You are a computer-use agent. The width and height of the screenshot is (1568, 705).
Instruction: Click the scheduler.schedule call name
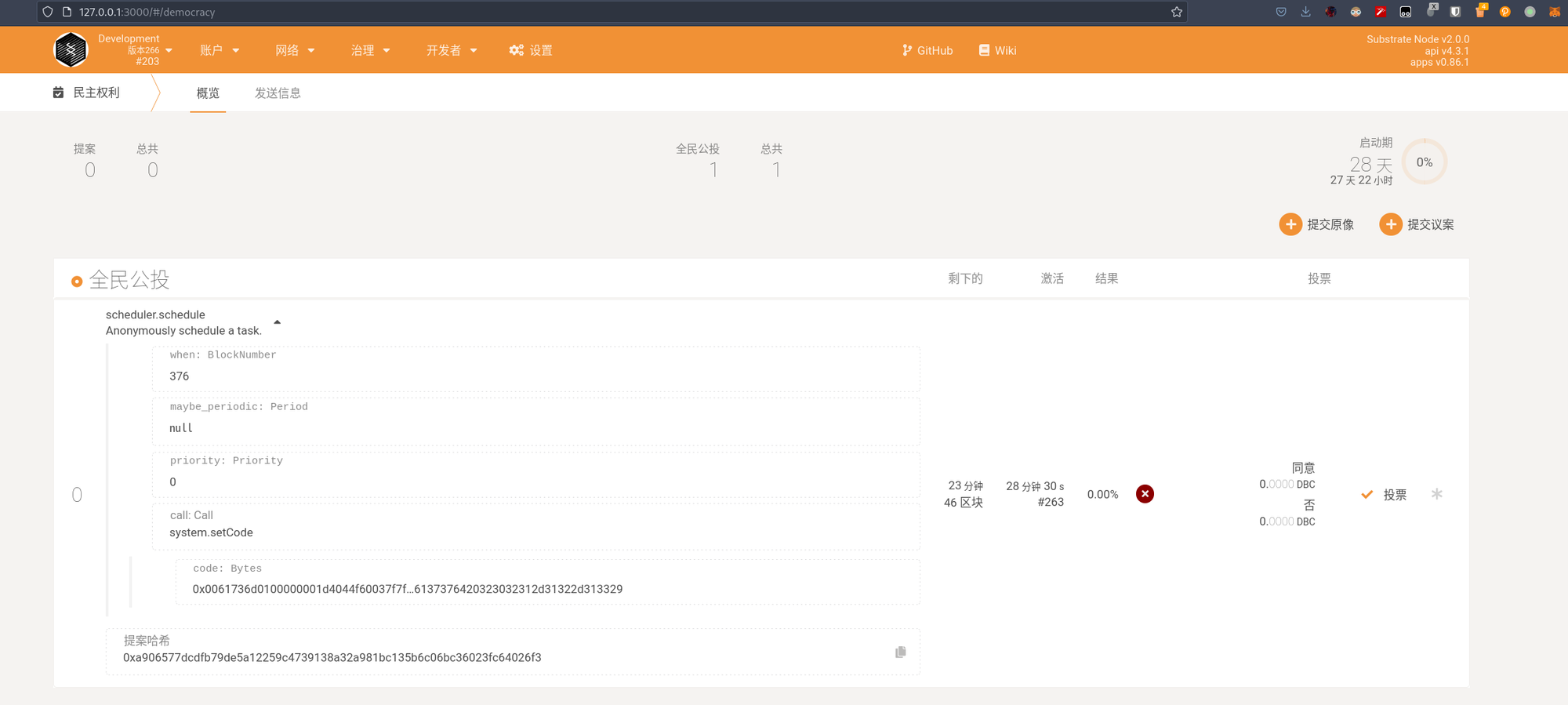click(x=155, y=314)
